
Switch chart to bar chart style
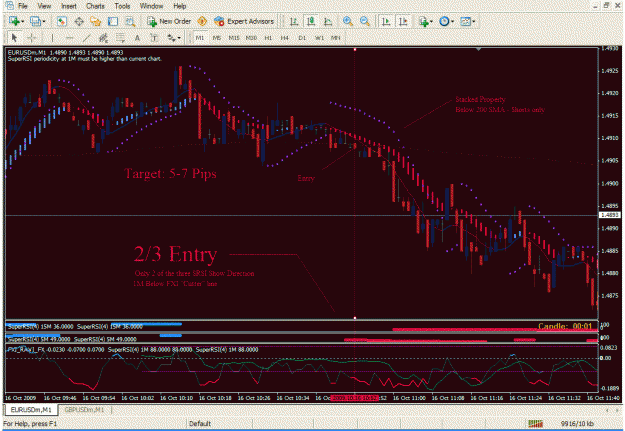coord(294,22)
